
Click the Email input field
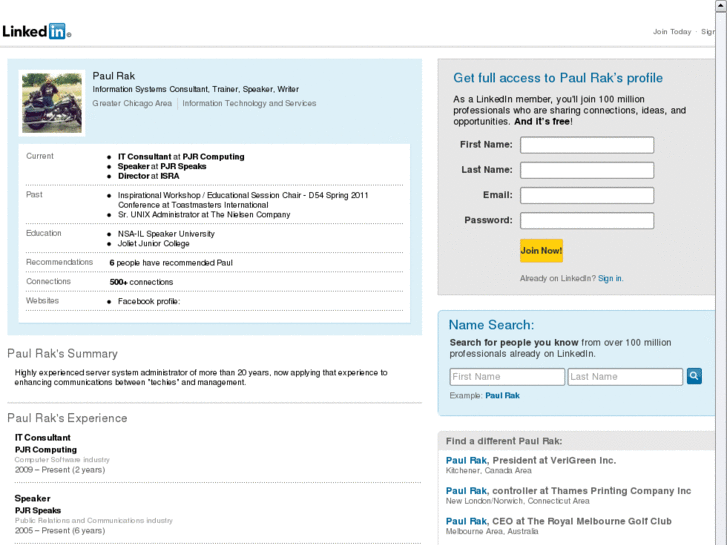(587, 195)
